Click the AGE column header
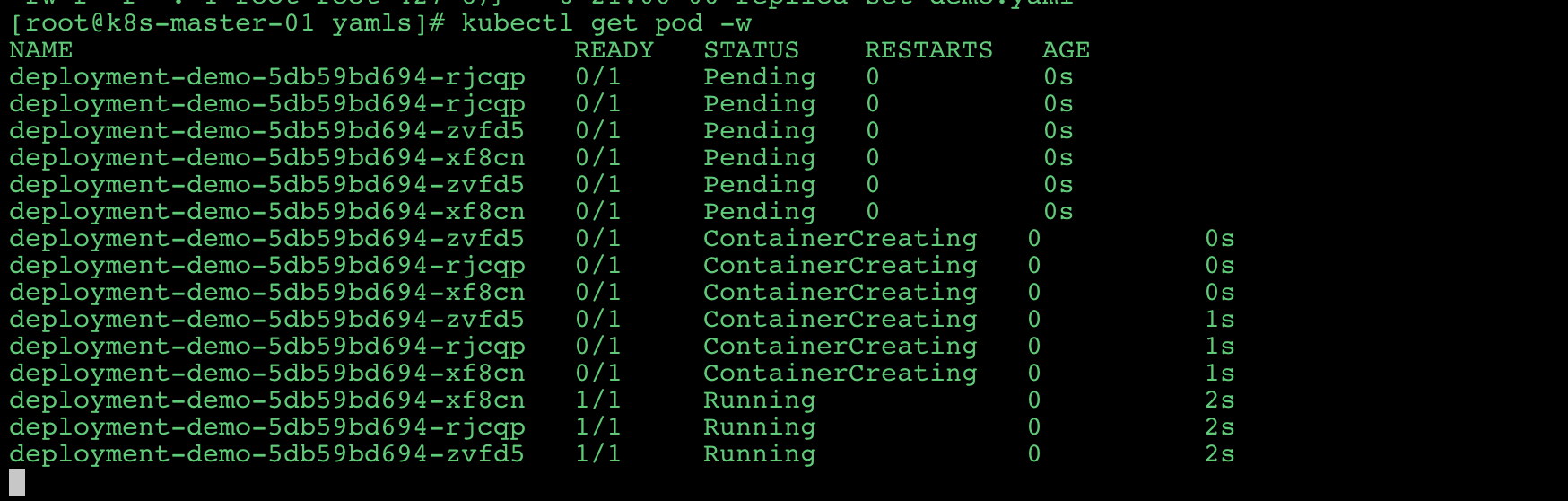Image resolution: width=1568 pixels, height=501 pixels. coord(1066,50)
